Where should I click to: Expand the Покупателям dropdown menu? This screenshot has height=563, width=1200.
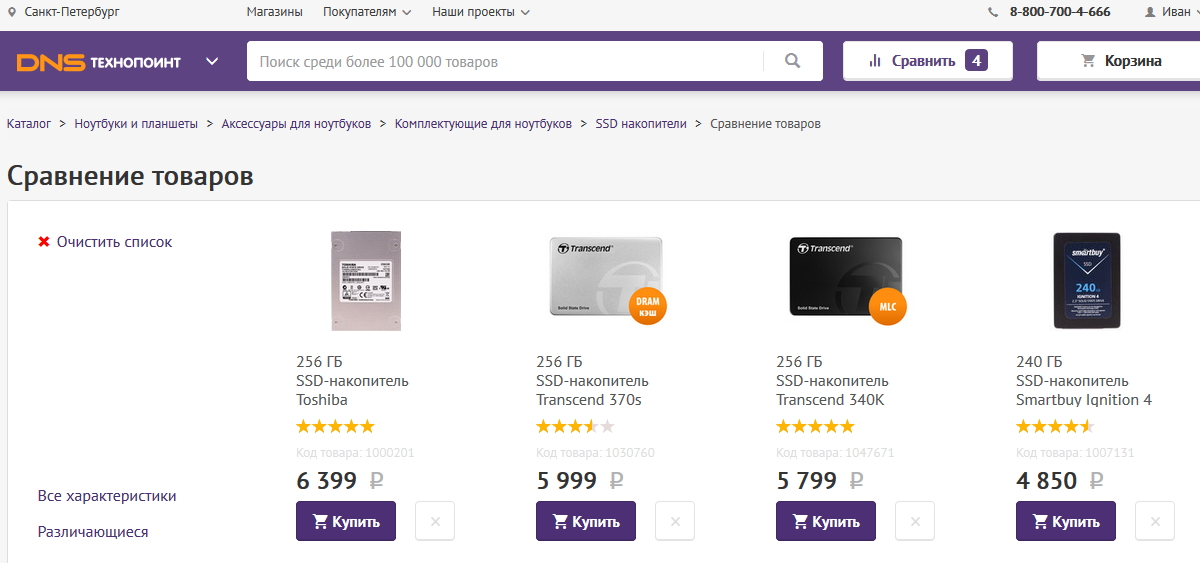coord(367,12)
